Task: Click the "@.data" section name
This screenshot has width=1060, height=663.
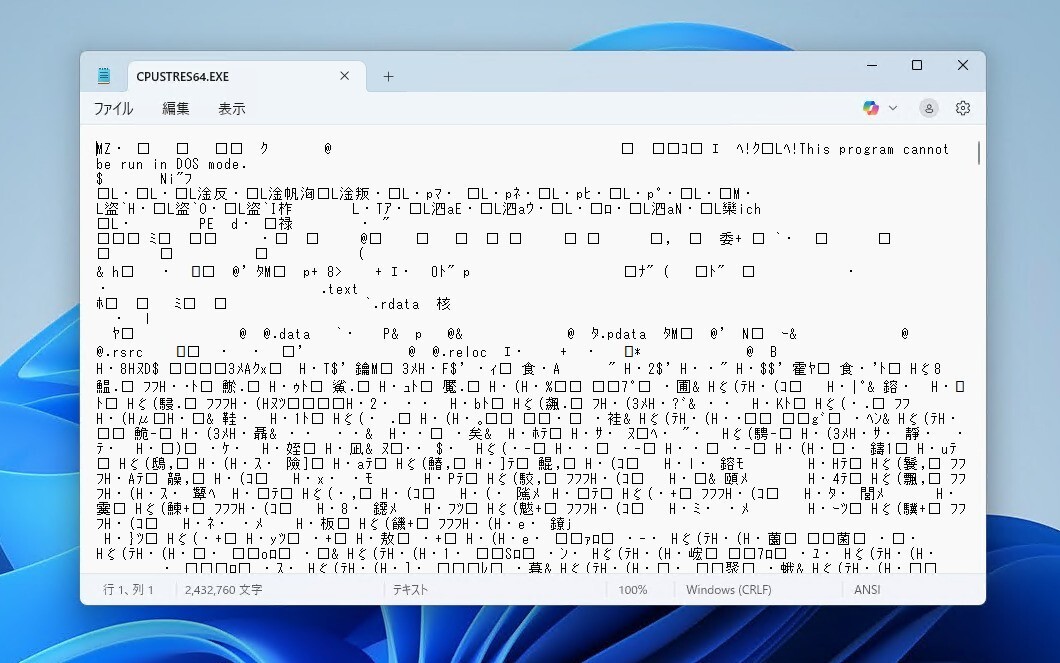Action: coord(287,334)
